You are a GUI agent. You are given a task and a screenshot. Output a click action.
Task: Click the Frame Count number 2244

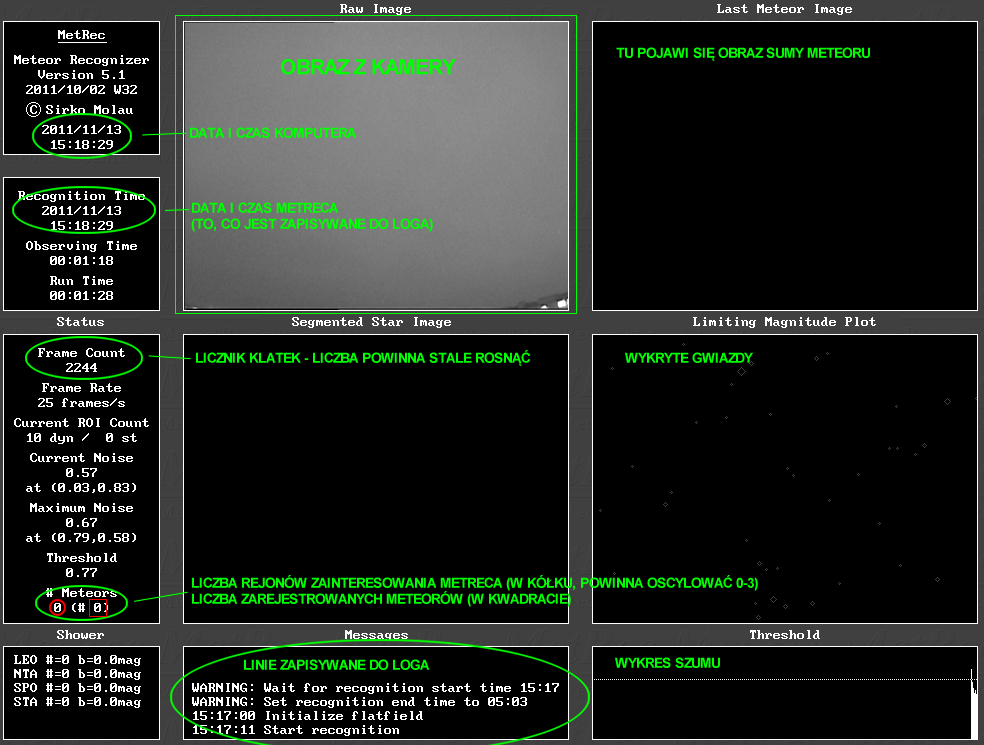[81, 368]
